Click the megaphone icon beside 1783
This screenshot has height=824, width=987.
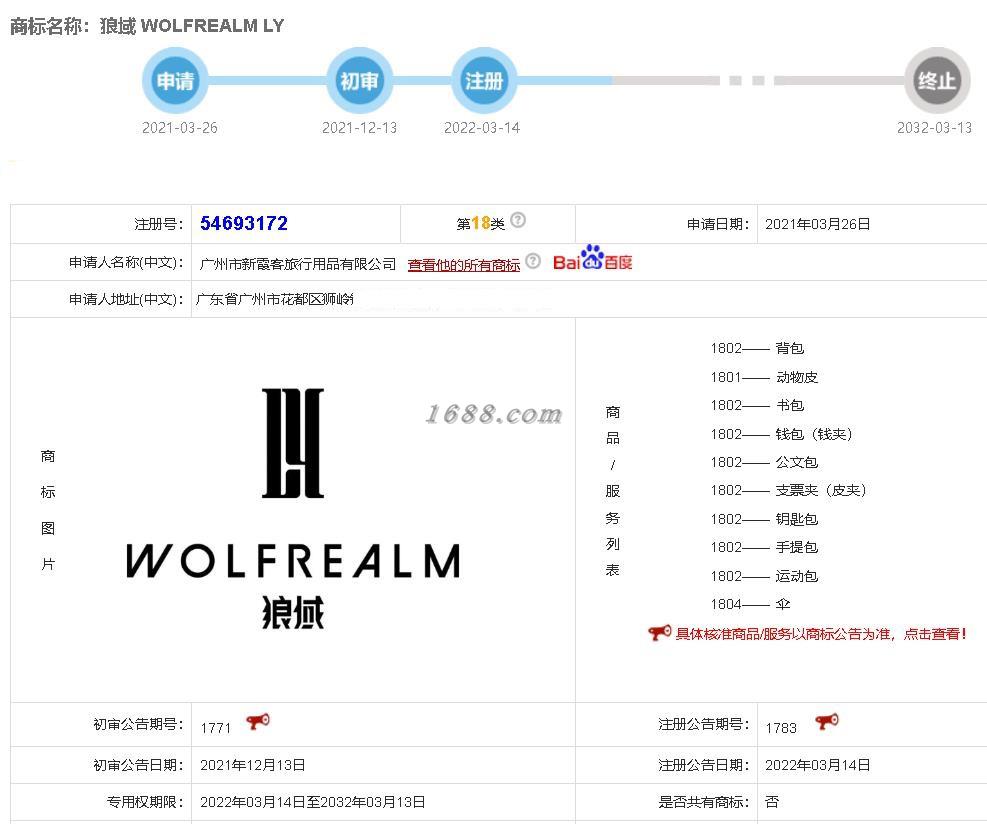[826, 721]
